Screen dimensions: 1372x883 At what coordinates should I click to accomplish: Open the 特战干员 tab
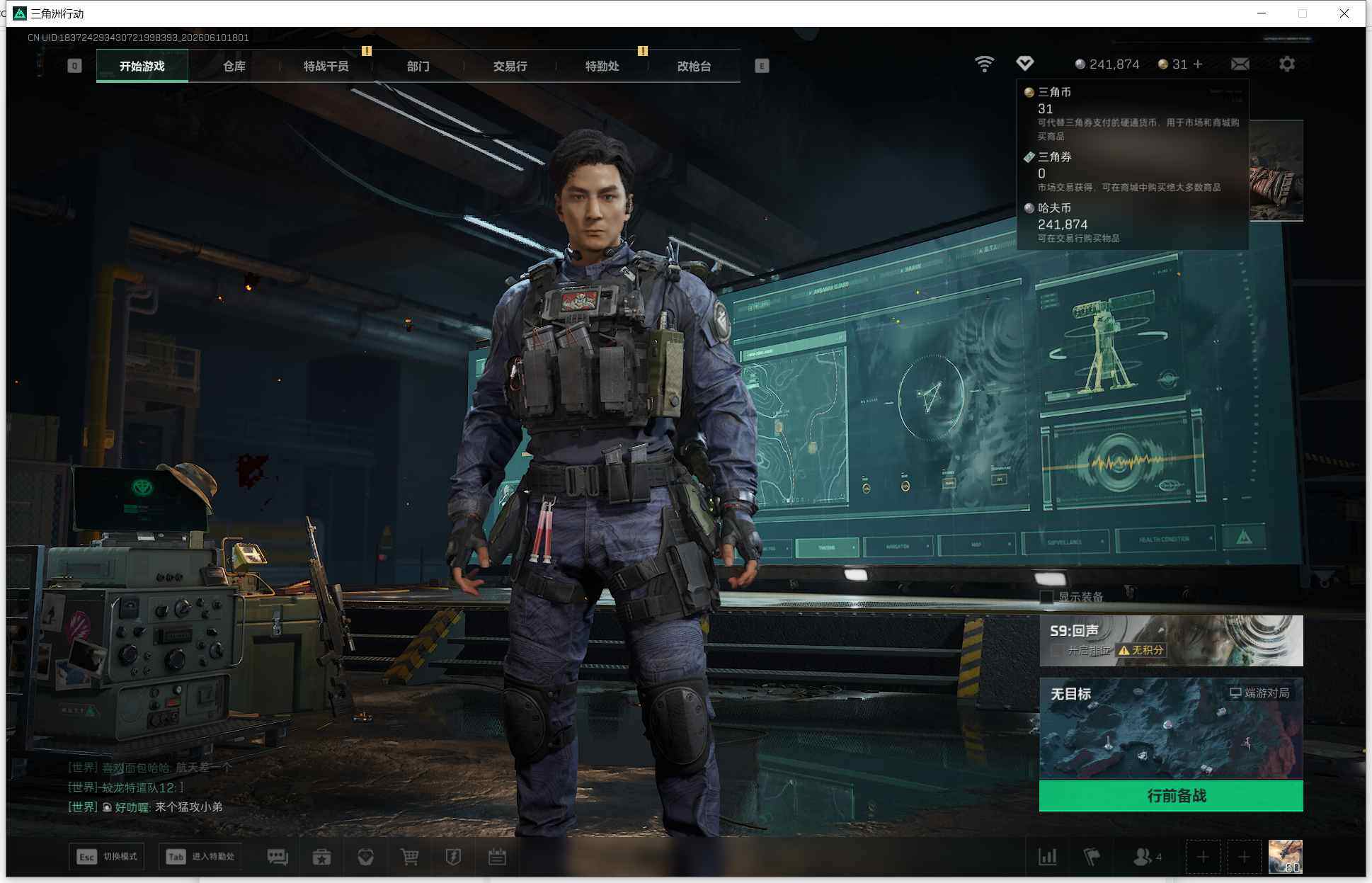pyautogui.click(x=326, y=66)
